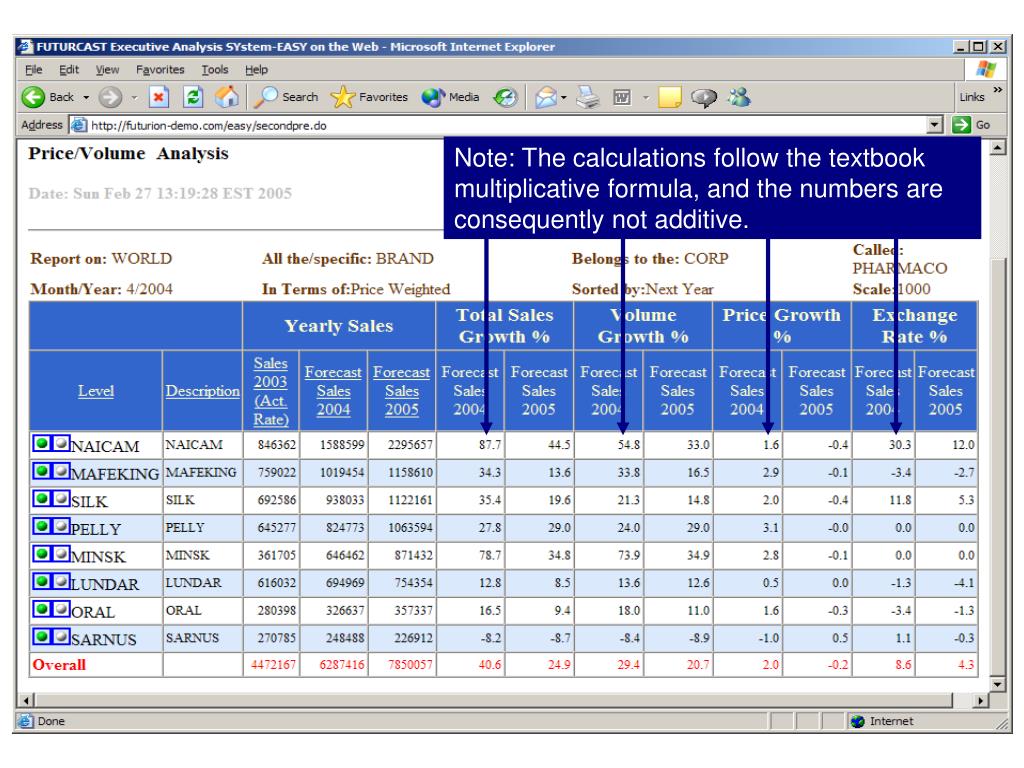Open the View menu
The width and height of the screenshot is (1024, 768).
click(107, 70)
